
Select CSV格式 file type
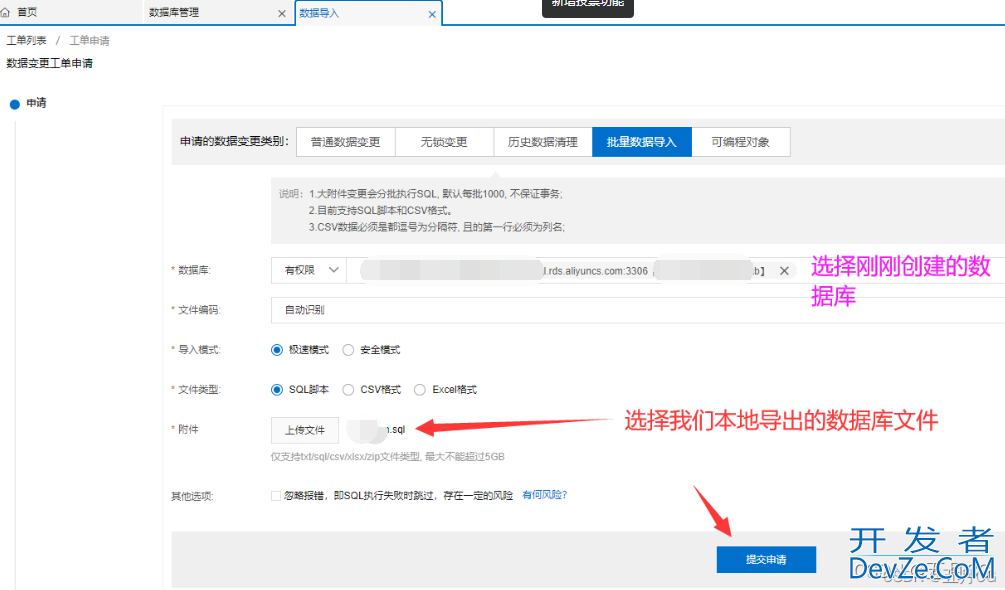point(348,389)
